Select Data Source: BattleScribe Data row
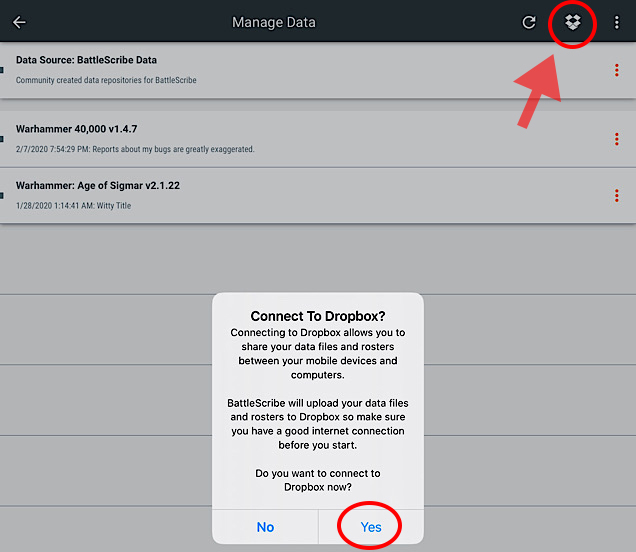This screenshot has height=552, width=636. click(x=318, y=70)
